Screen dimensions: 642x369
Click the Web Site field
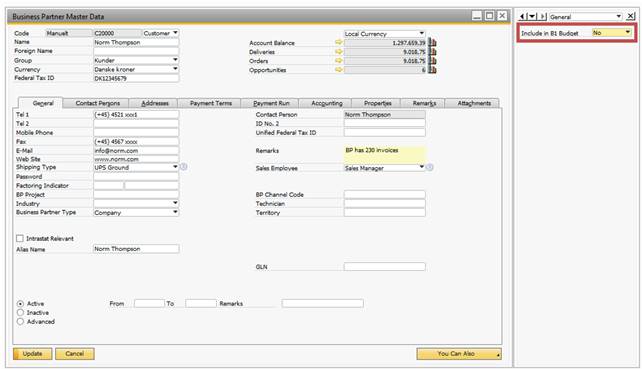136,159
